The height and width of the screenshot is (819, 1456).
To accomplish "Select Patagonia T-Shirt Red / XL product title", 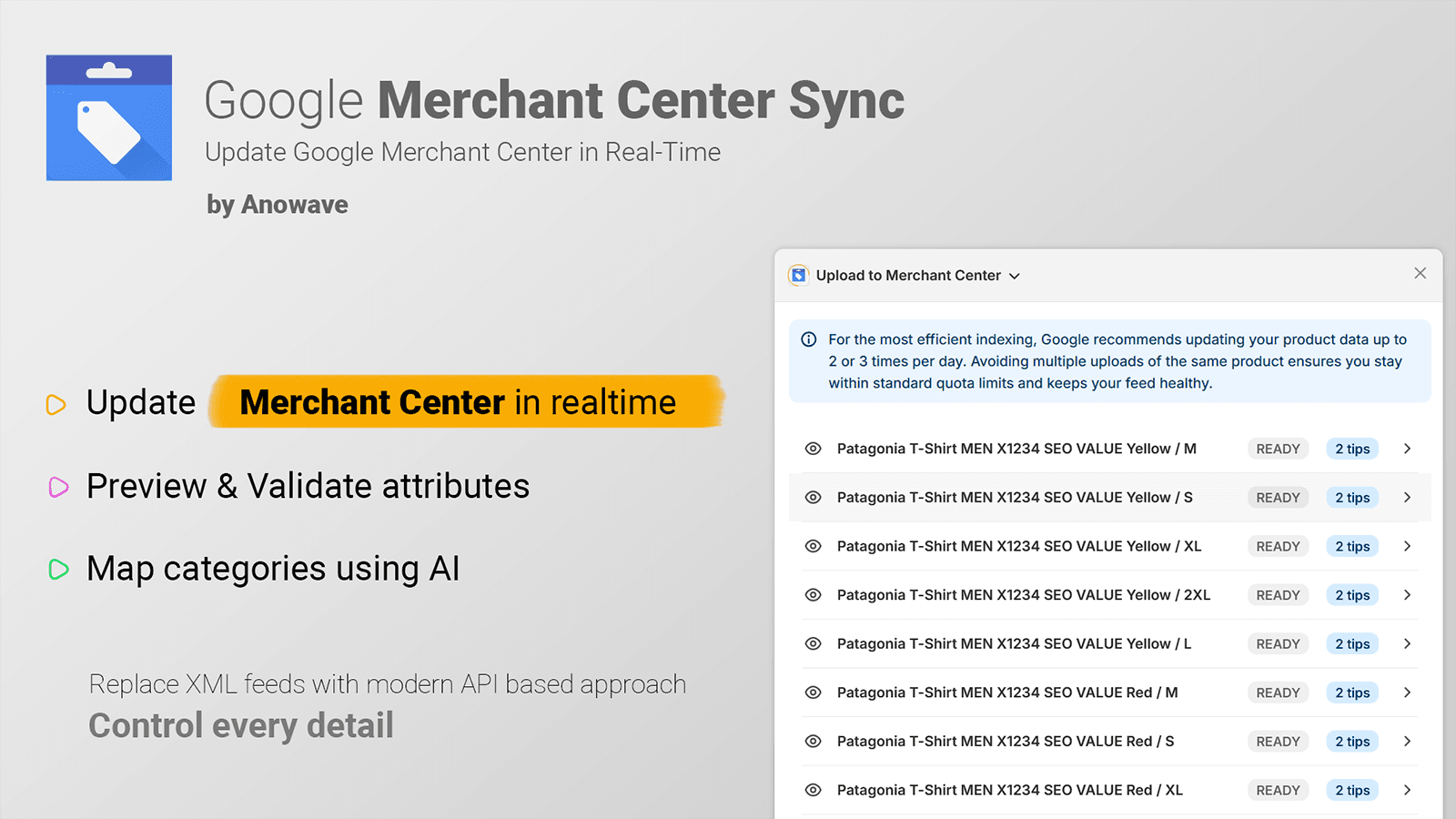I will 1010,790.
